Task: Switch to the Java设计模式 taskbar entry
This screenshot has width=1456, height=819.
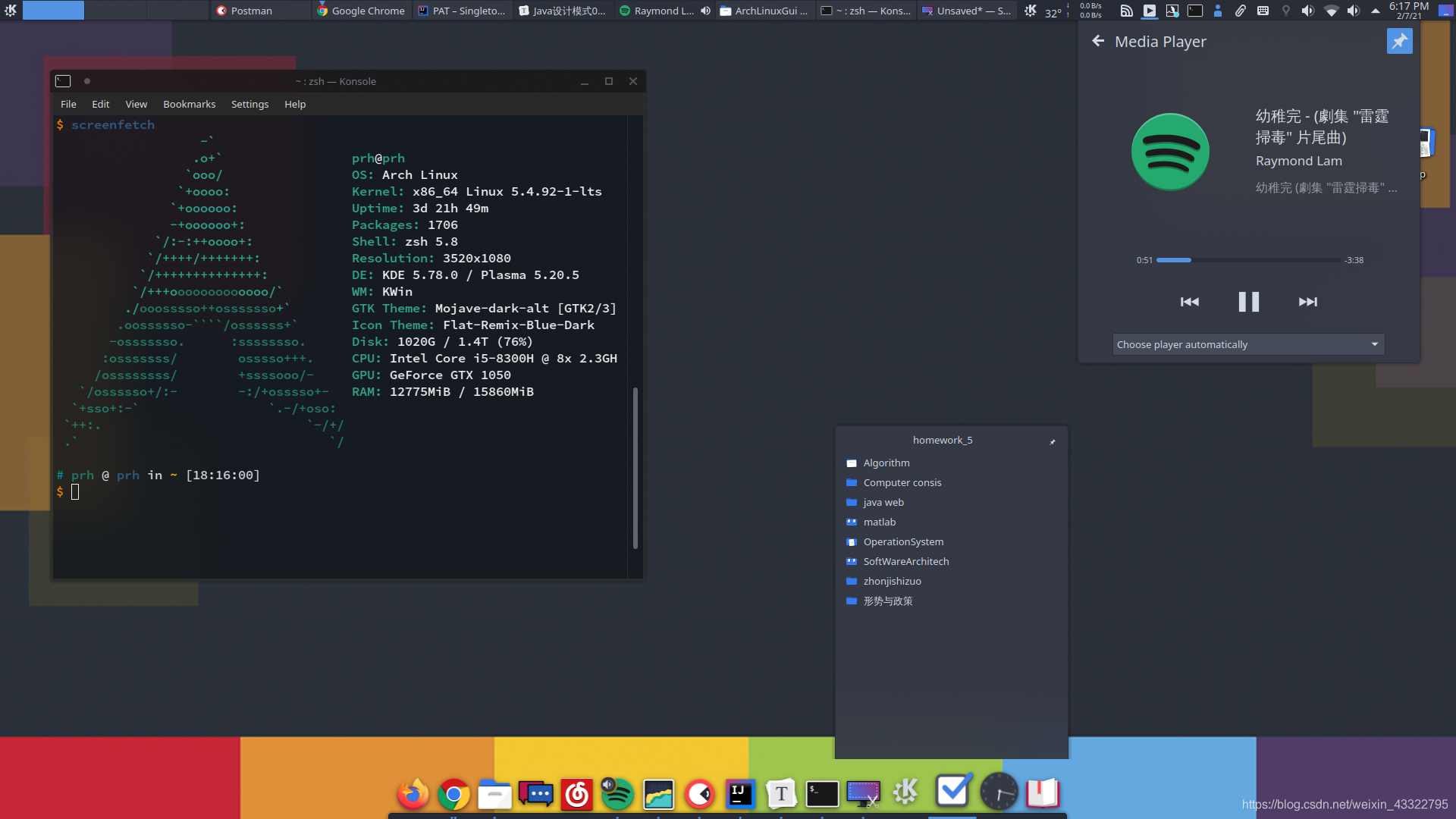Action: [x=563, y=11]
